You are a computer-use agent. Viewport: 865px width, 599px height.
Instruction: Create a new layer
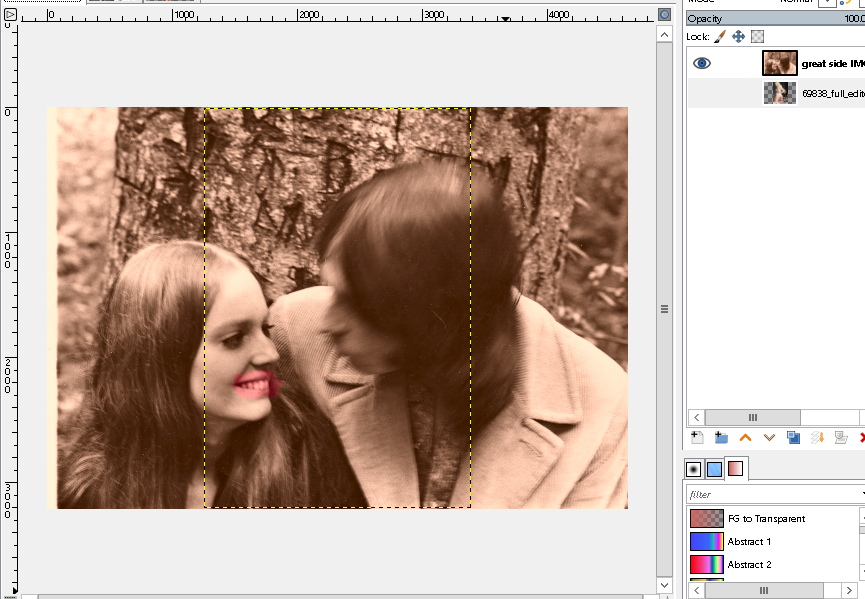click(697, 437)
